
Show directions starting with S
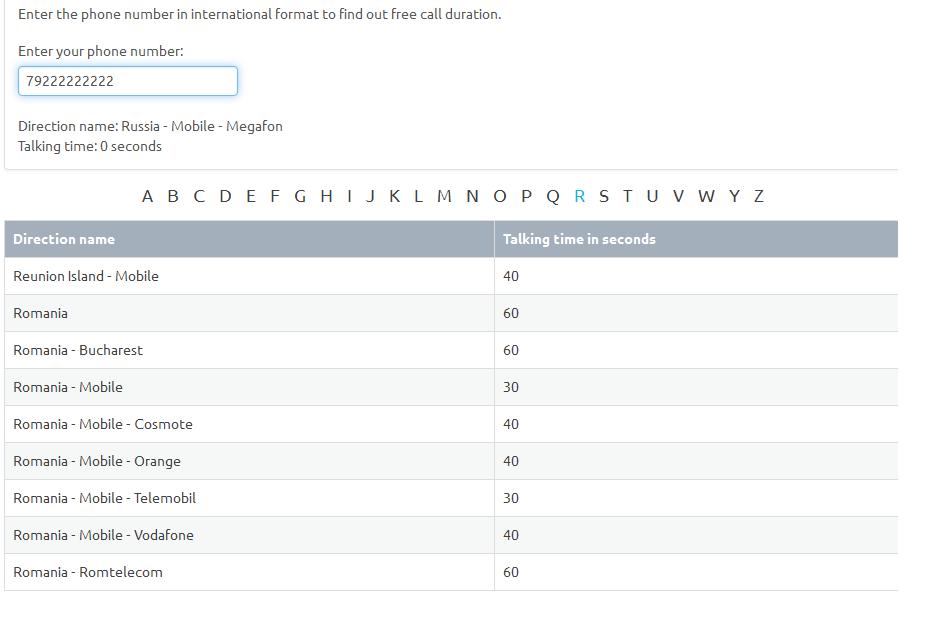604,196
